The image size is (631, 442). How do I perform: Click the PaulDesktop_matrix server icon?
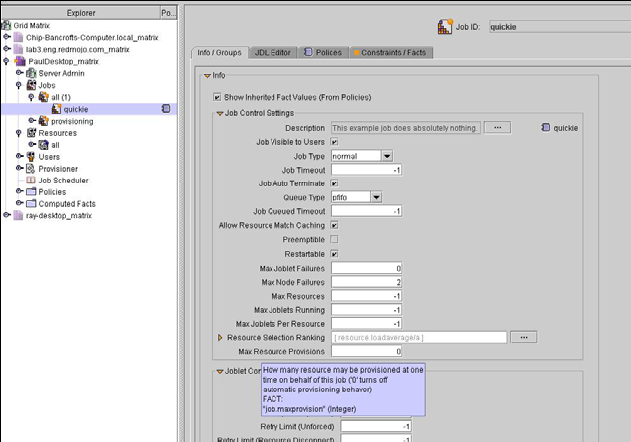pyautogui.click(x=20, y=61)
